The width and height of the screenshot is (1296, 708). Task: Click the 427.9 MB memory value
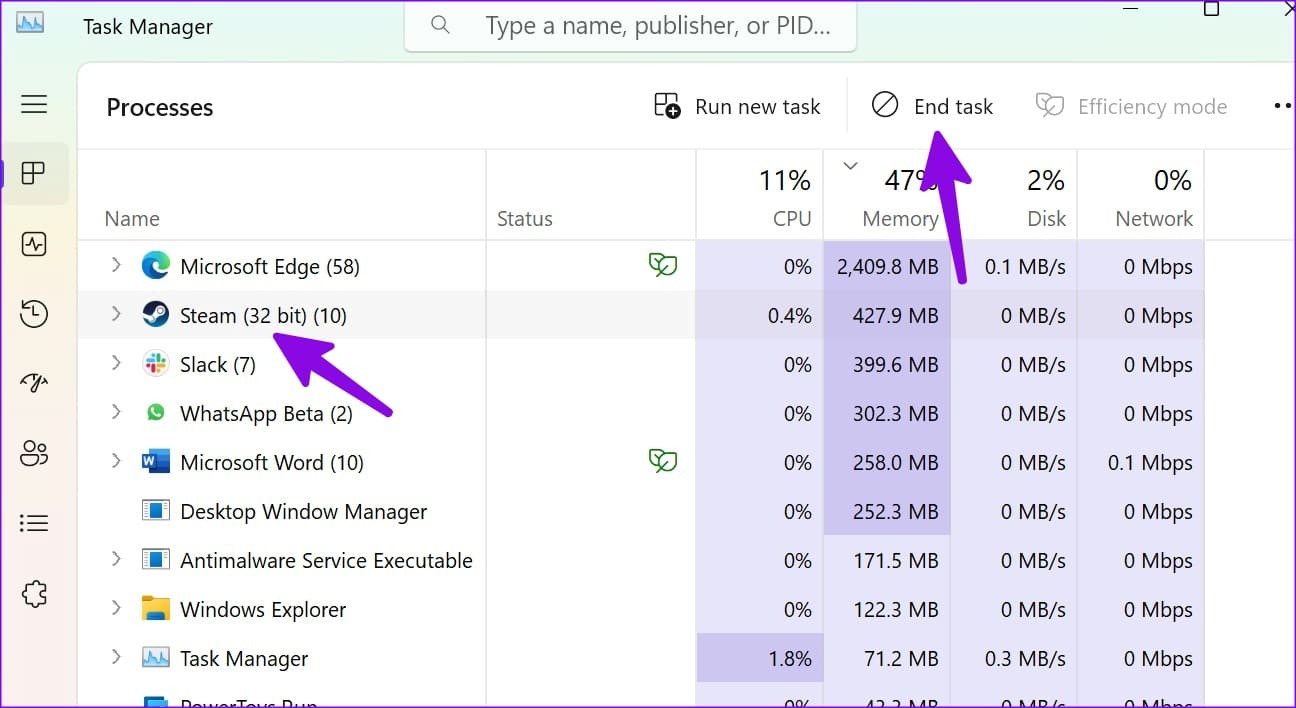coord(897,316)
